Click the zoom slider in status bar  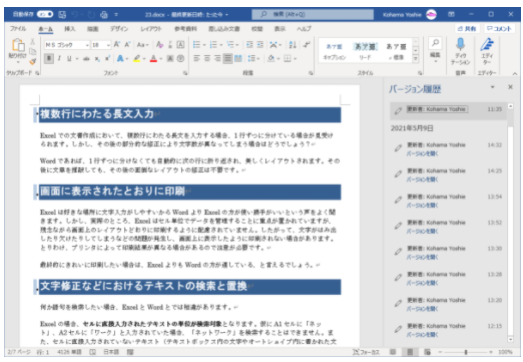(x=466, y=352)
